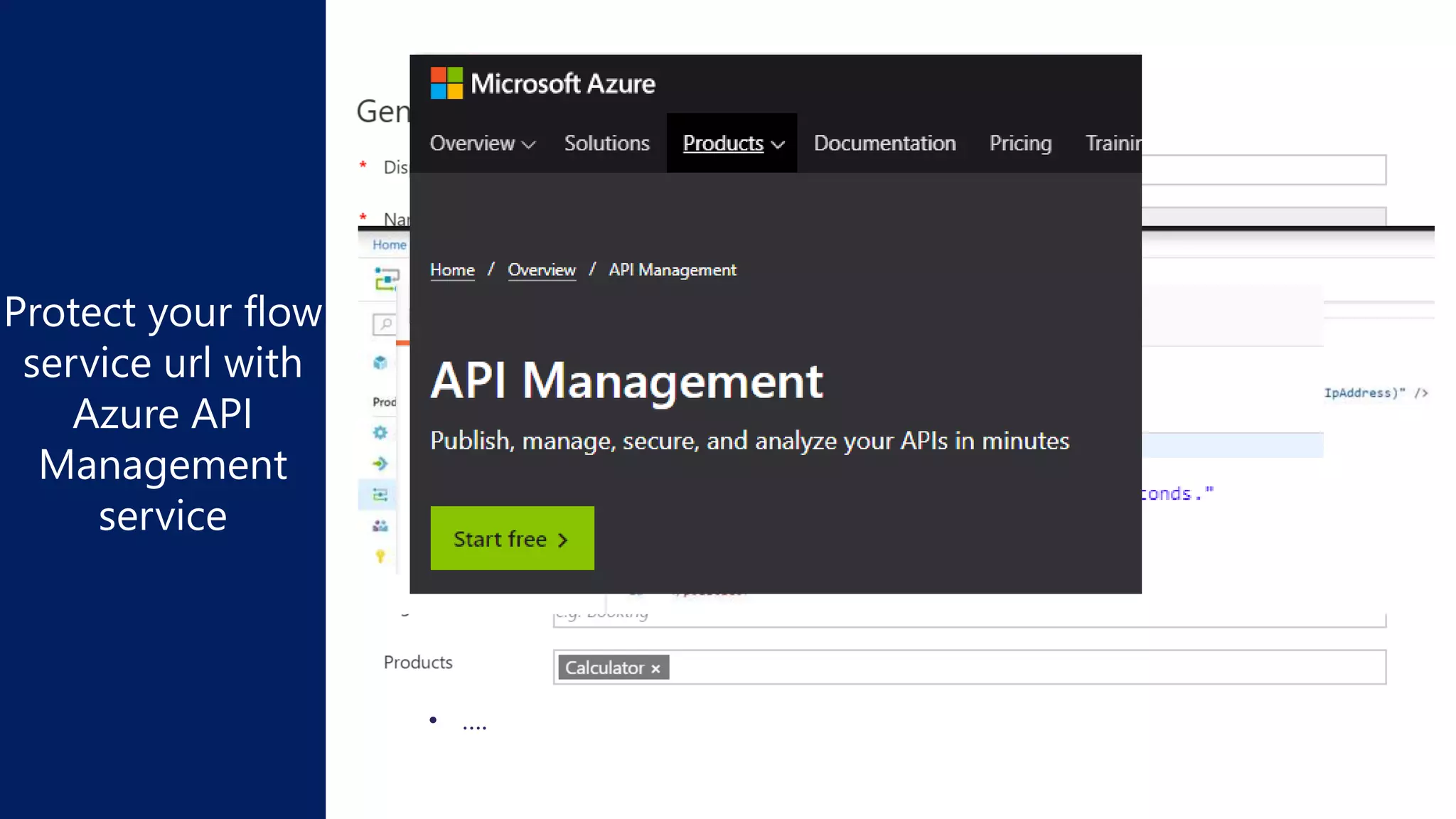This screenshot has height=819, width=1456.
Task: Click the users group icon in sidebar
Action: (x=380, y=526)
